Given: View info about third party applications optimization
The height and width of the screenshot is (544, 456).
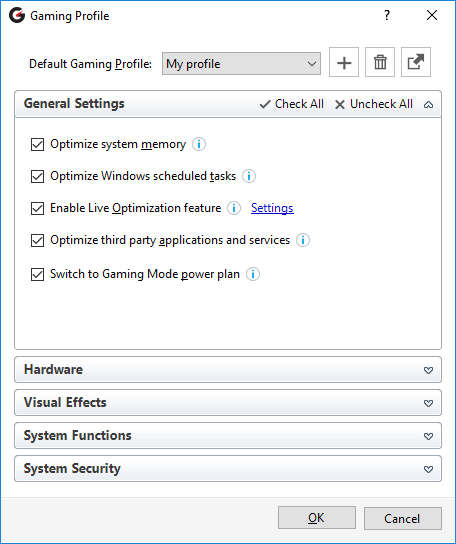Looking at the screenshot, I should 303,240.
